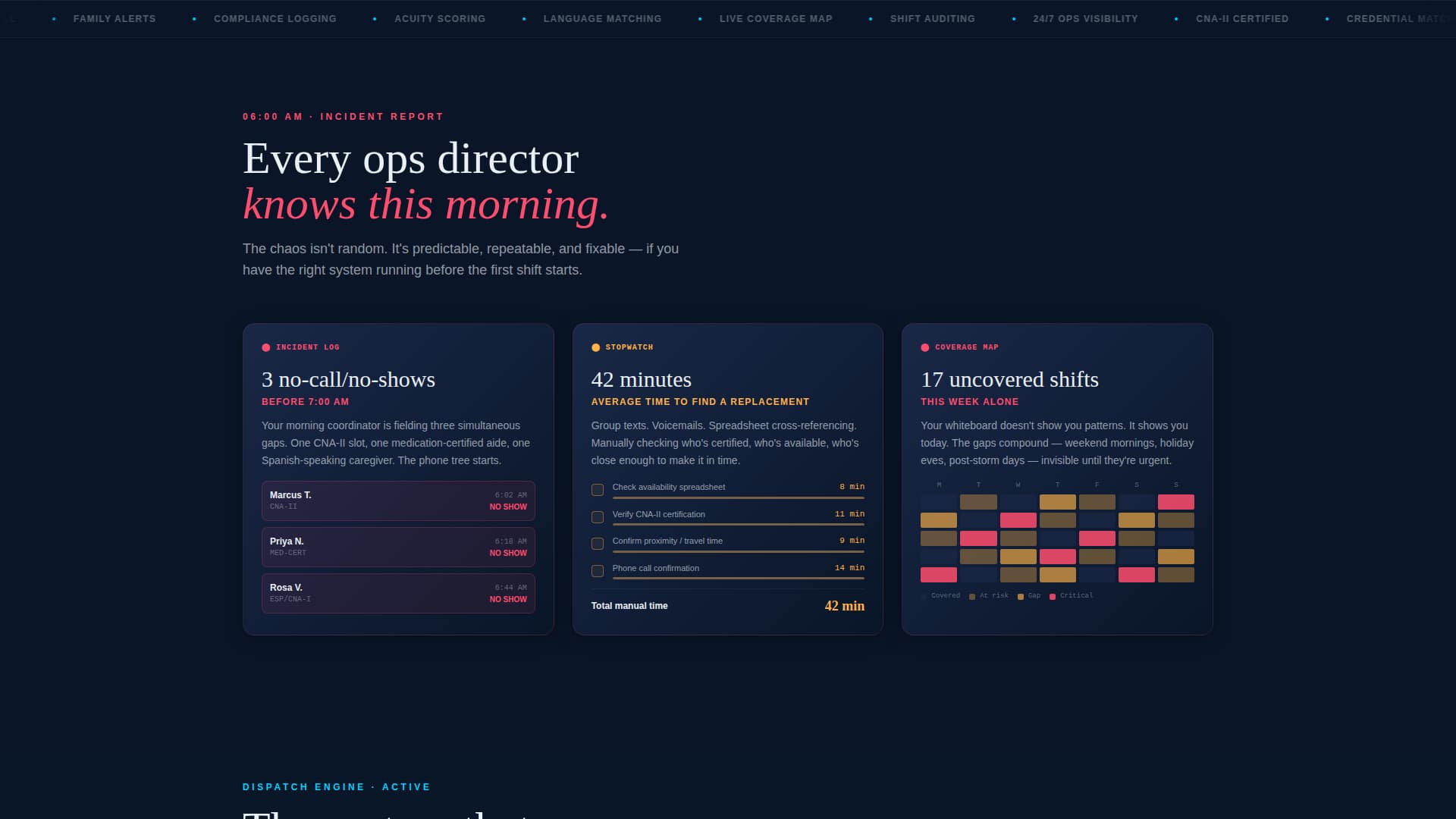
Task: Click the THIS WEEK ALONE subheading
Action: point(970,402)
